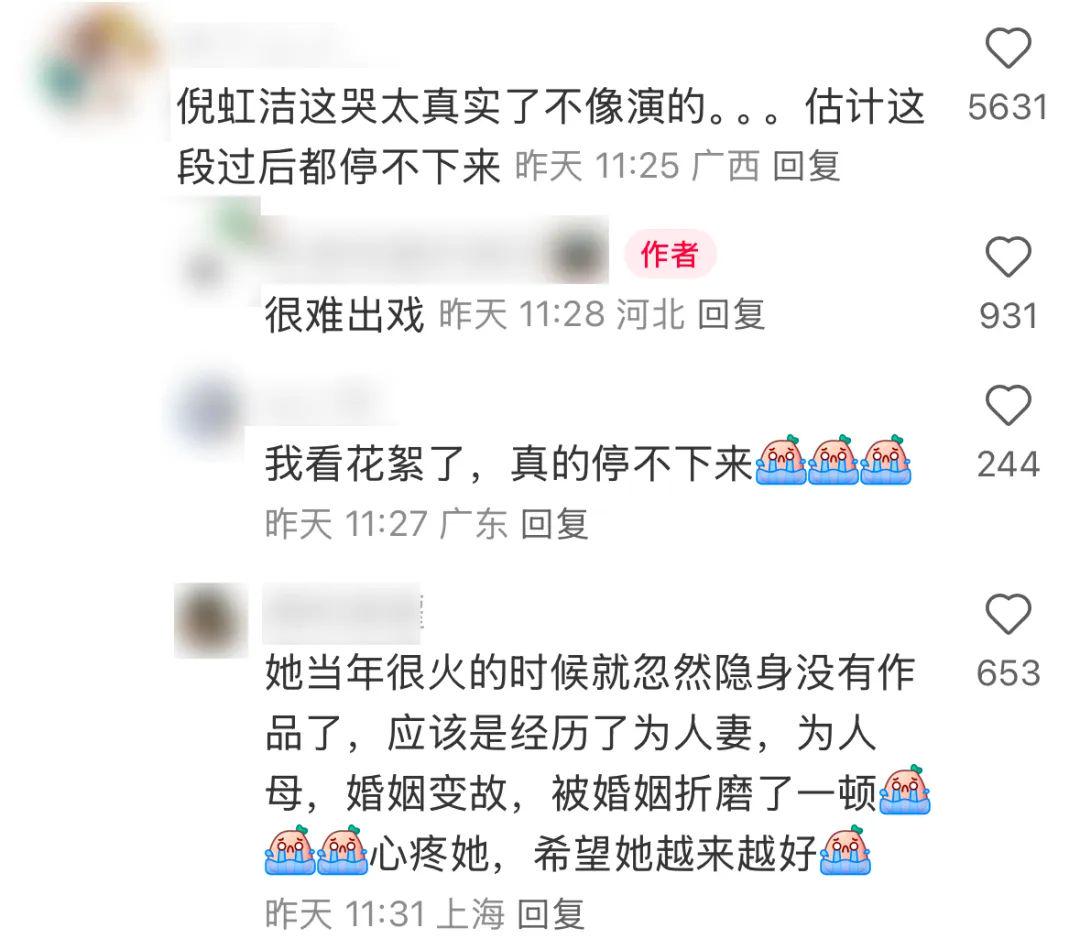Open avatar of the Shanghai commenter

211,620
